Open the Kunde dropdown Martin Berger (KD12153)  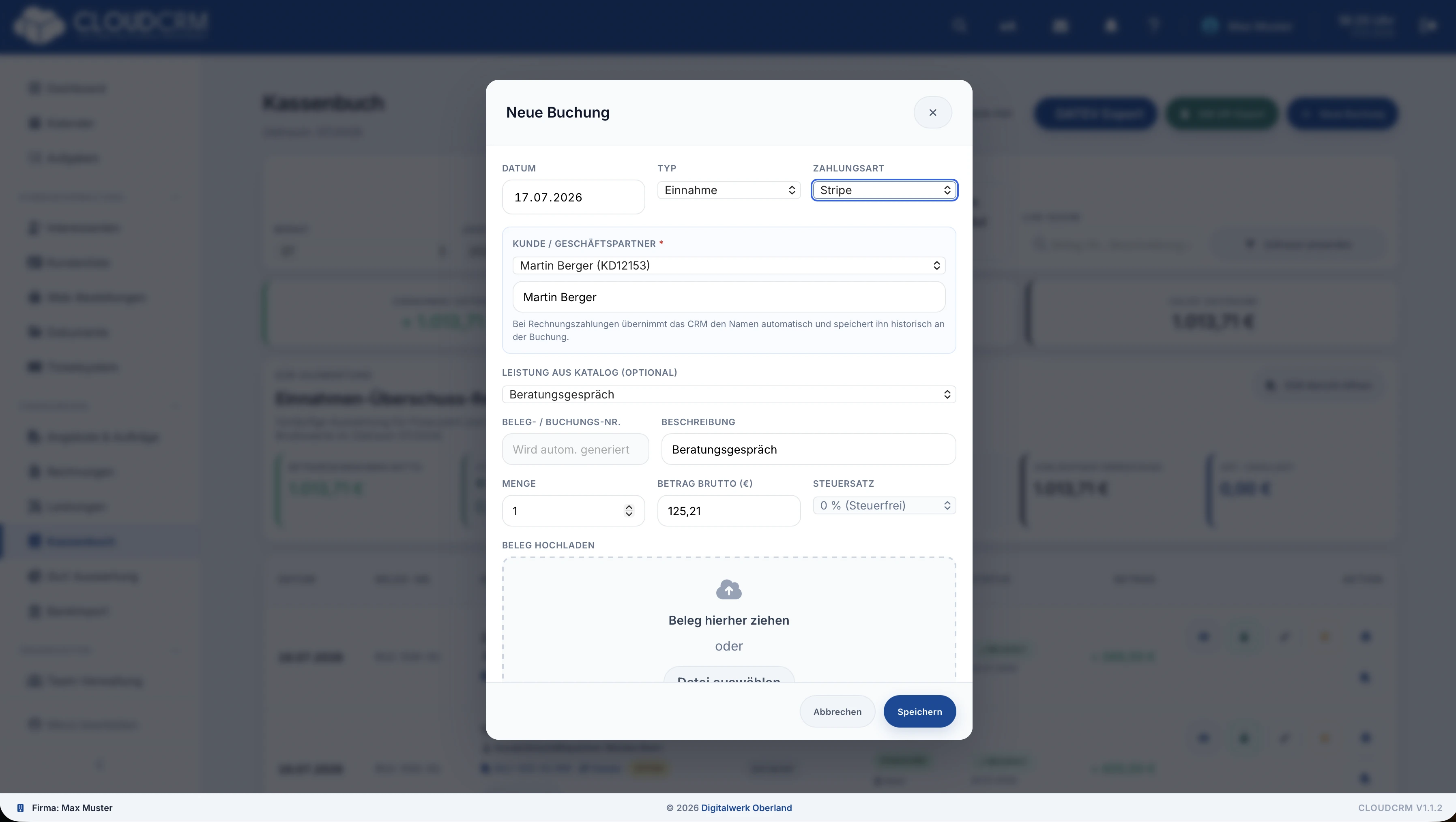click(728, 265)
